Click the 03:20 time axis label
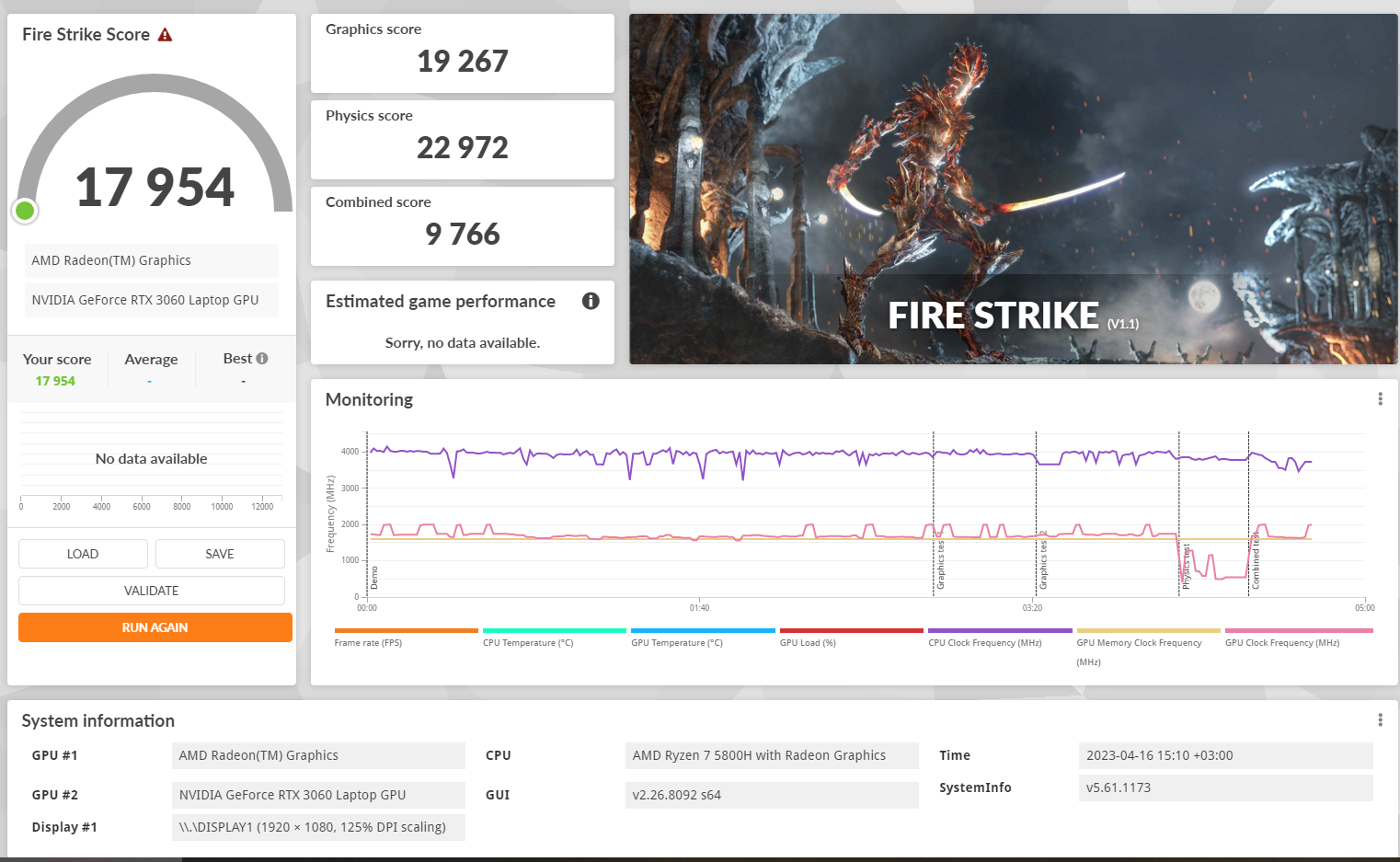This screenshot has height=862, width=1400. [x=1032, y=608]
